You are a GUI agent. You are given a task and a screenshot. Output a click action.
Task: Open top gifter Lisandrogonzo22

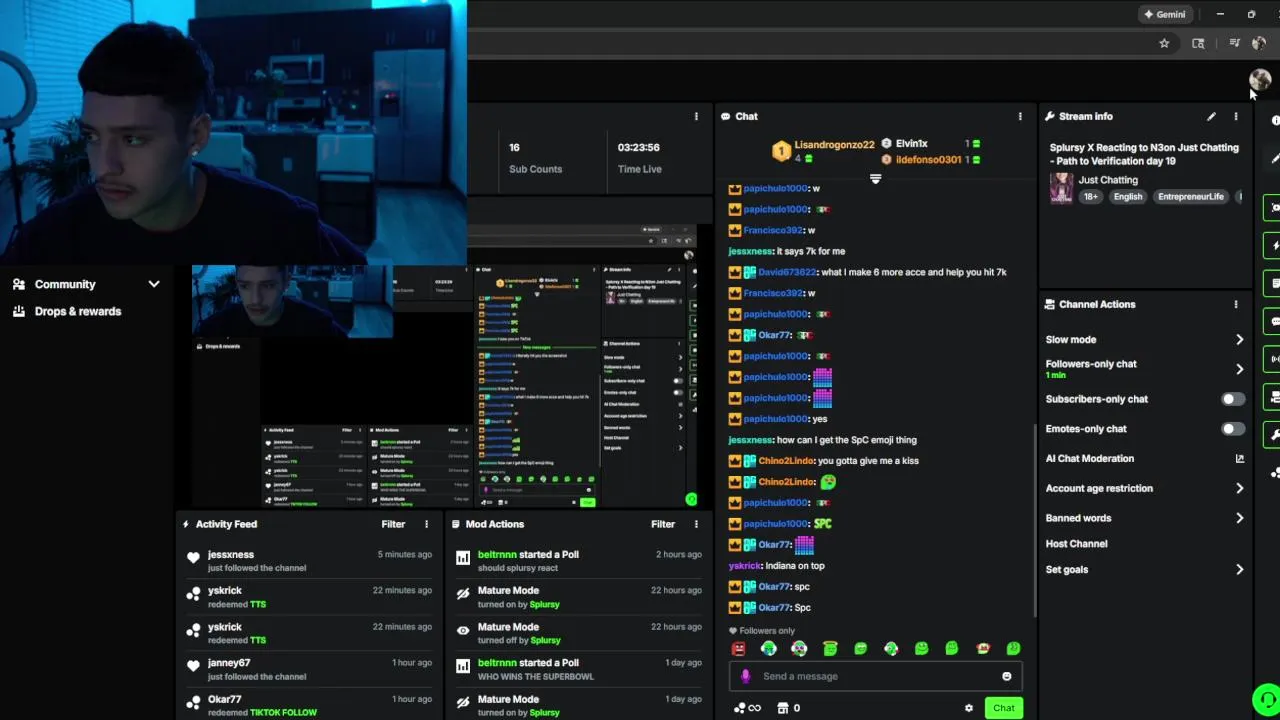tap(834, 145)
